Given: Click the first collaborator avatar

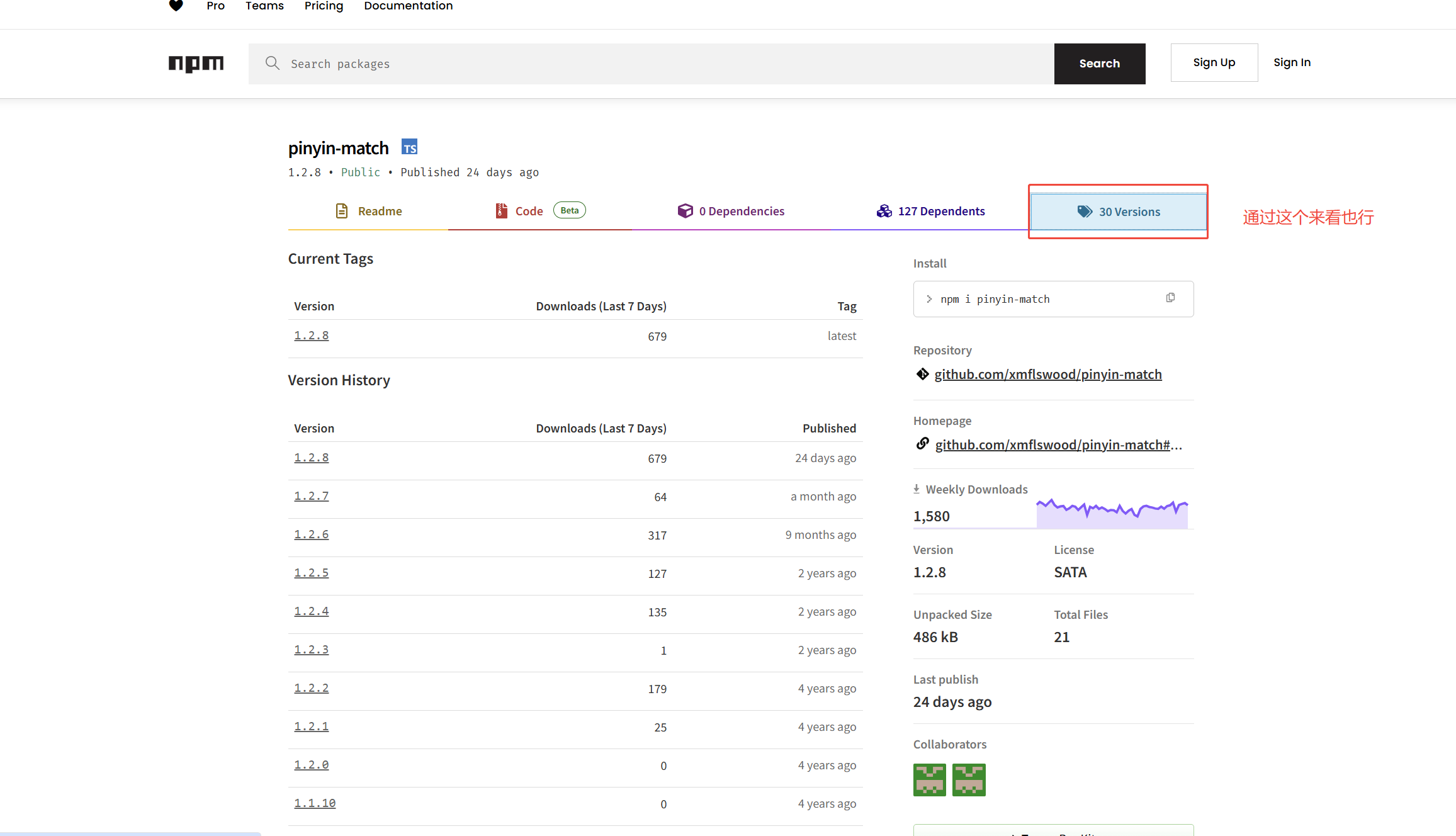Looking at the screenshot, I should tap(929, 779).
